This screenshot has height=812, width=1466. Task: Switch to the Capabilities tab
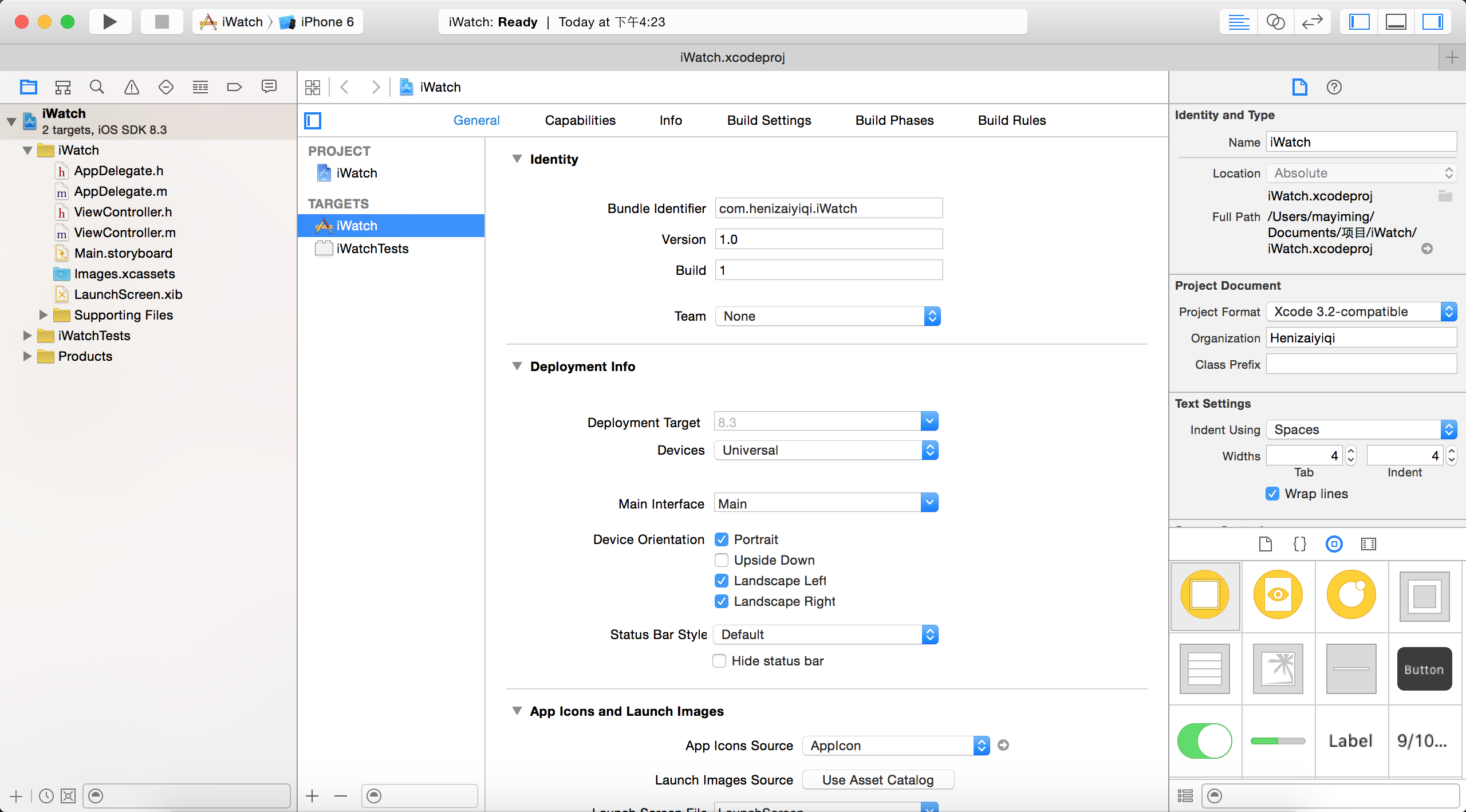(580, 120)
